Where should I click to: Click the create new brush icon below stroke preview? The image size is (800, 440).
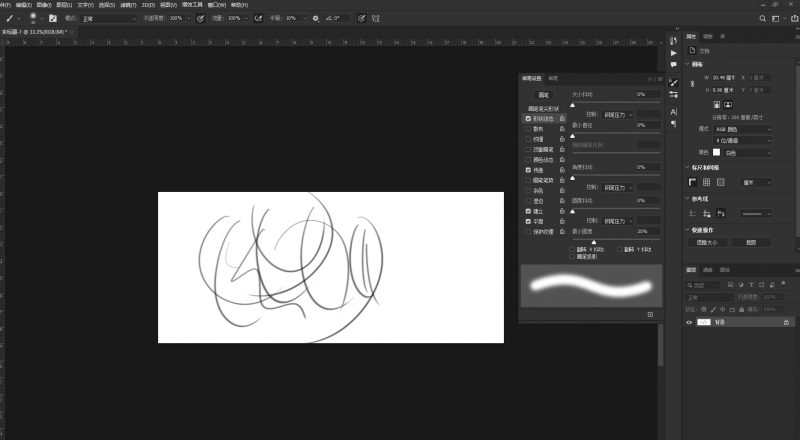pos(650,314)
